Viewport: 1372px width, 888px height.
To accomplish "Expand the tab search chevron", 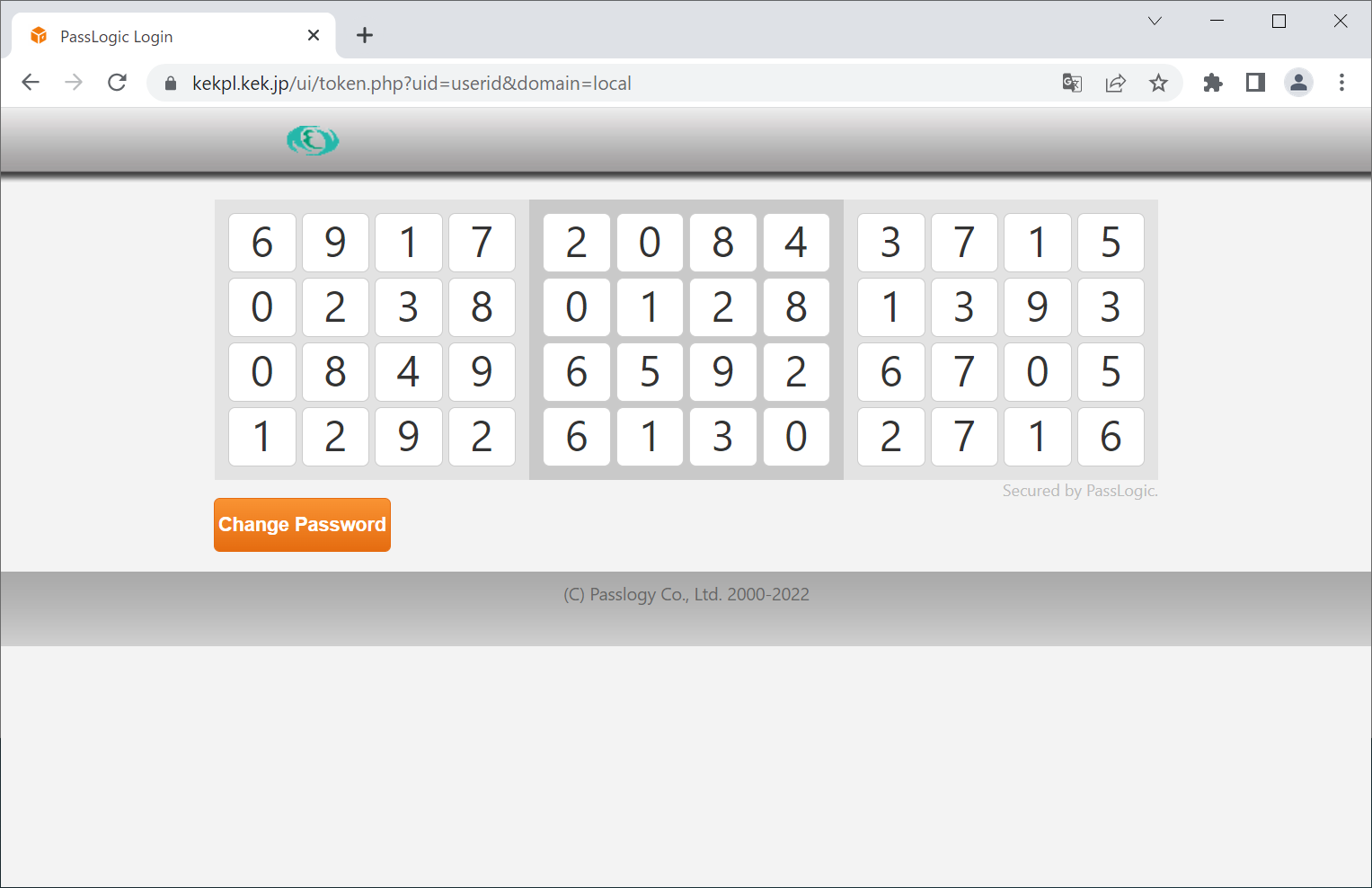I will (x=1155, y=22).
